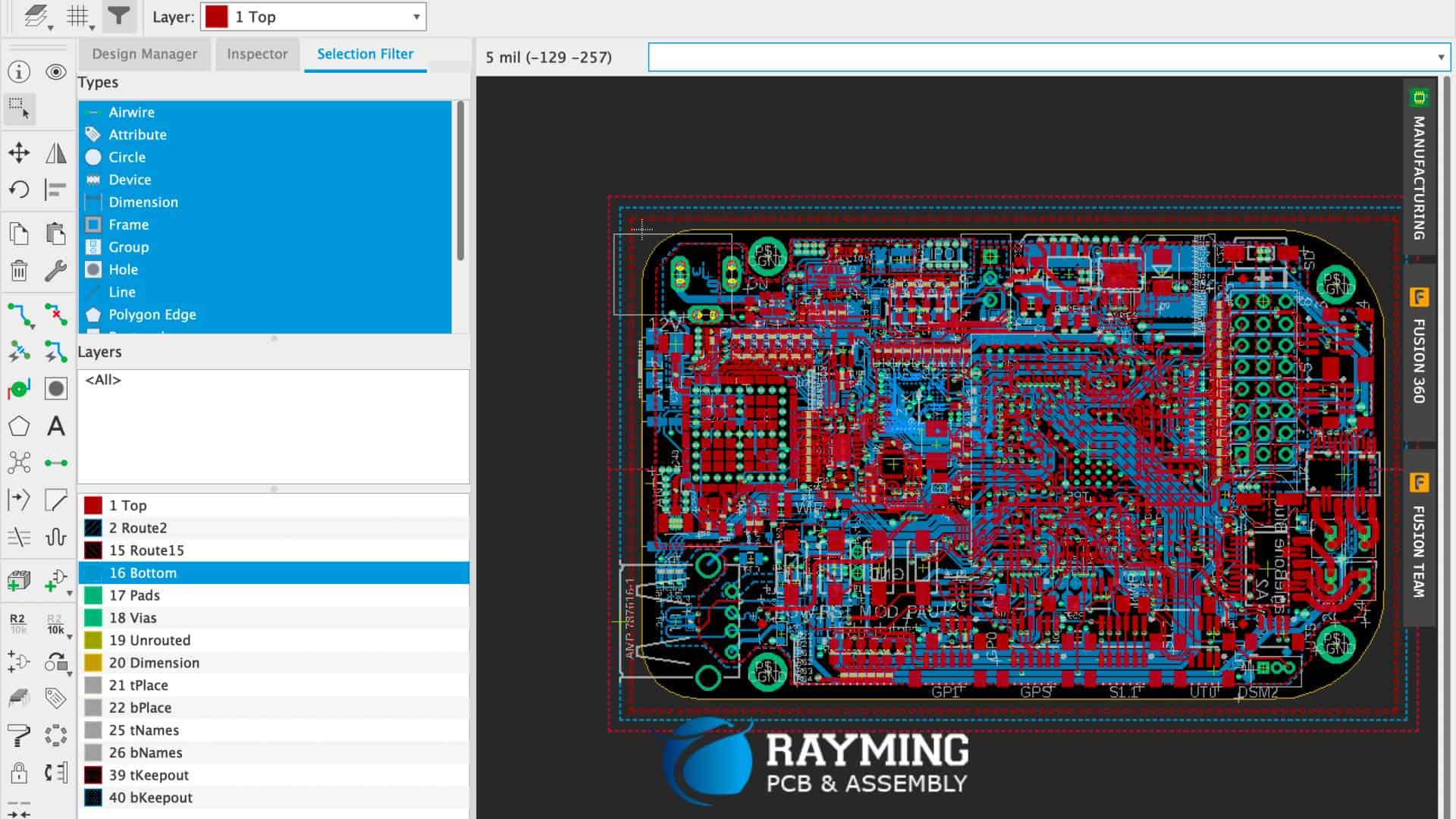
Task: Select the Route Airwire tool
Action: click(x=19, y=314)
